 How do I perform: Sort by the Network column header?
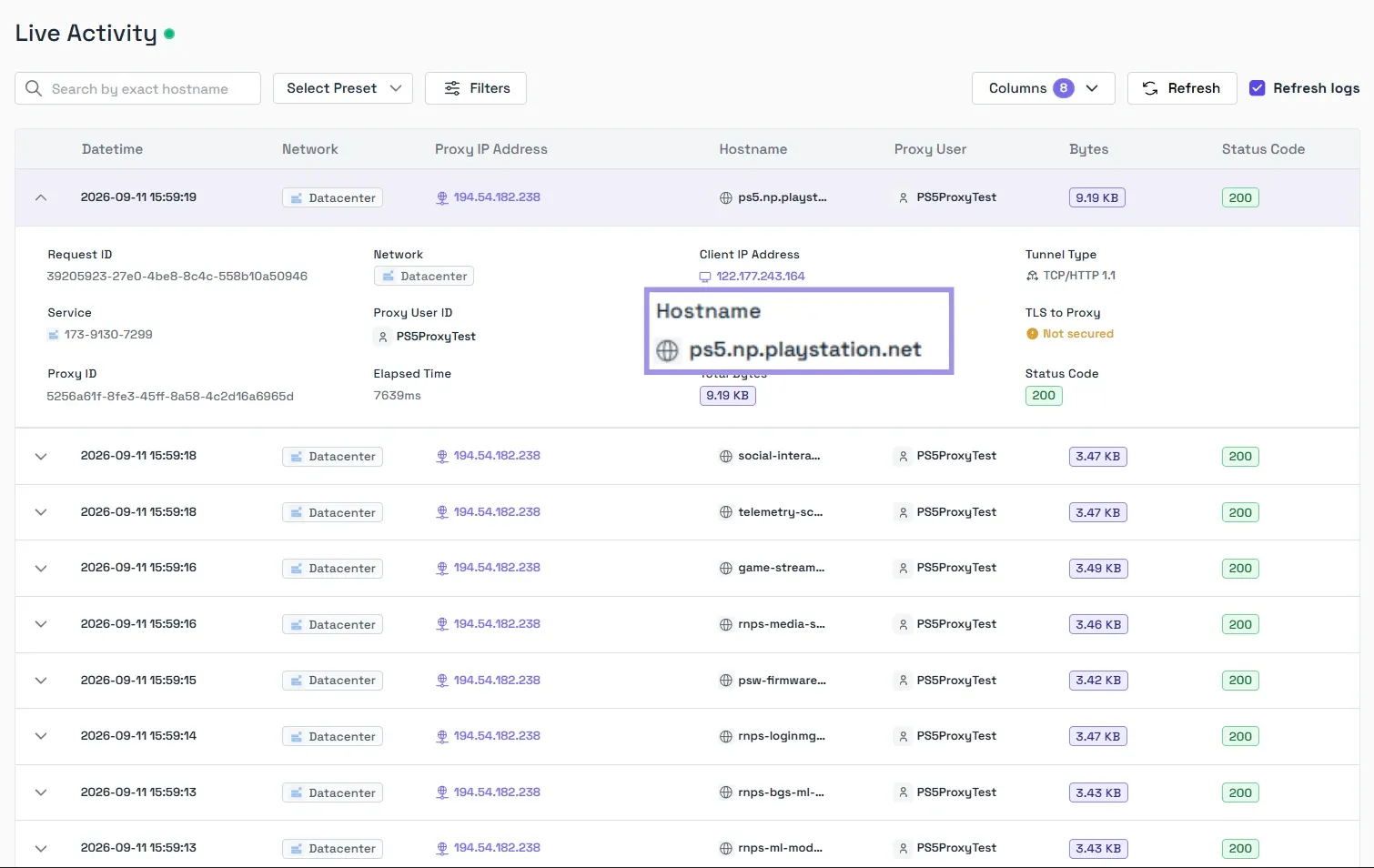pos(309,149)
